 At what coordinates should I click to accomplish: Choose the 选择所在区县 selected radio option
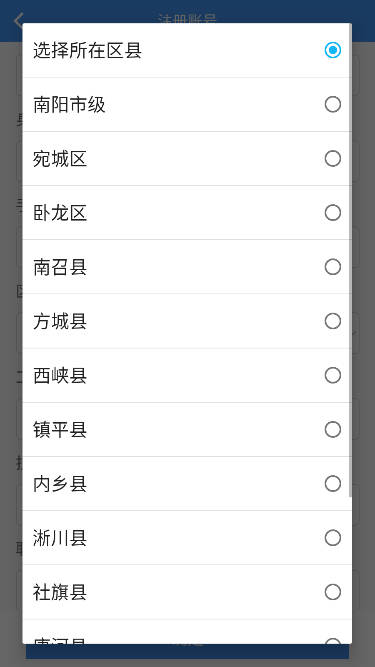(x=332, y=50)
